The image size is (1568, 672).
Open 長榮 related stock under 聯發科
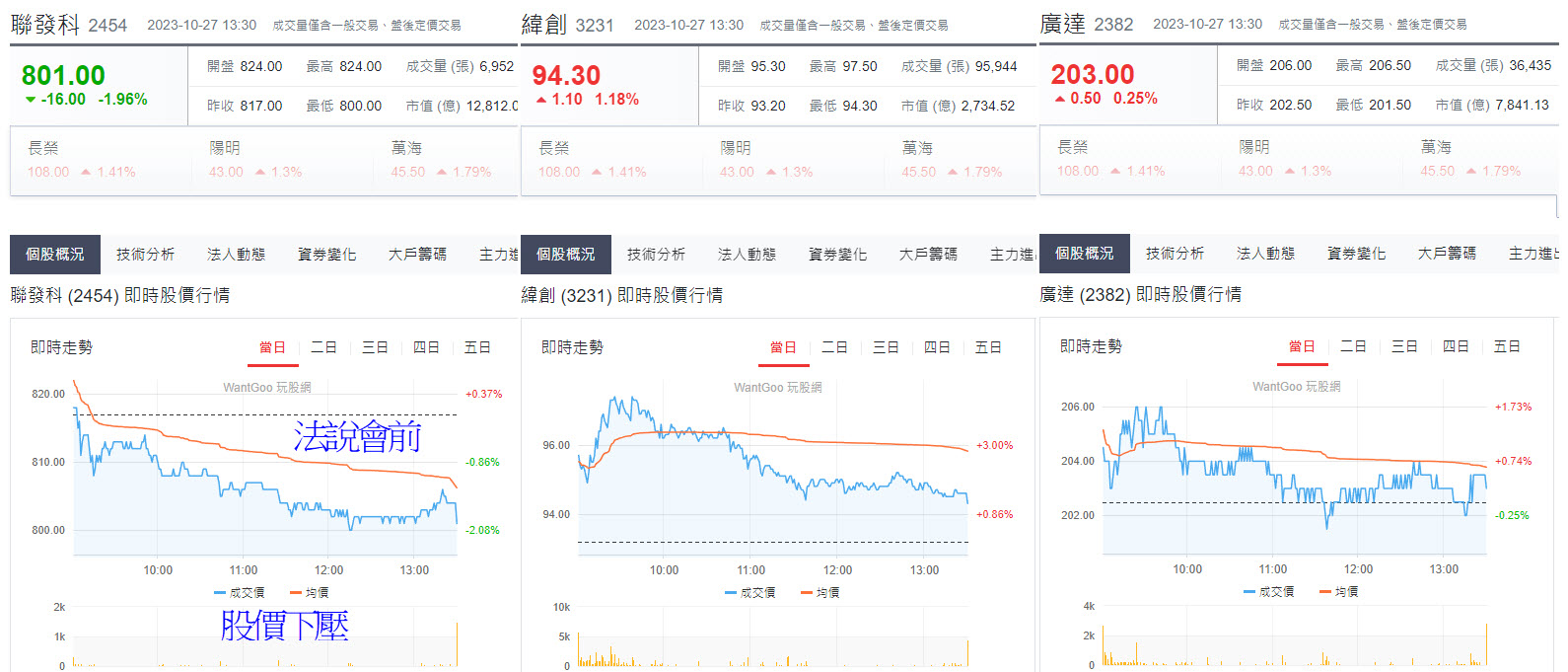pos(101,160)
